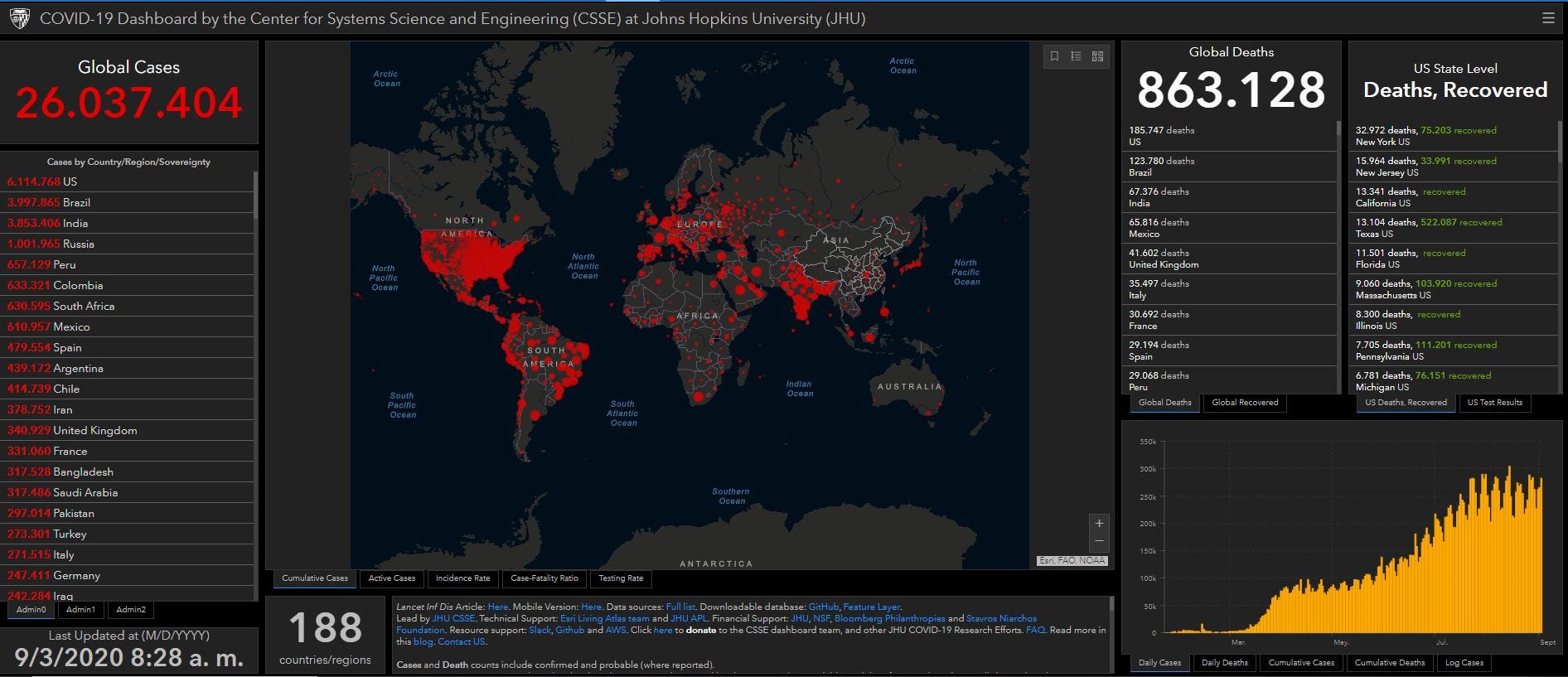
Task: Open the GitHub downloadable database link
Action: 824,607
